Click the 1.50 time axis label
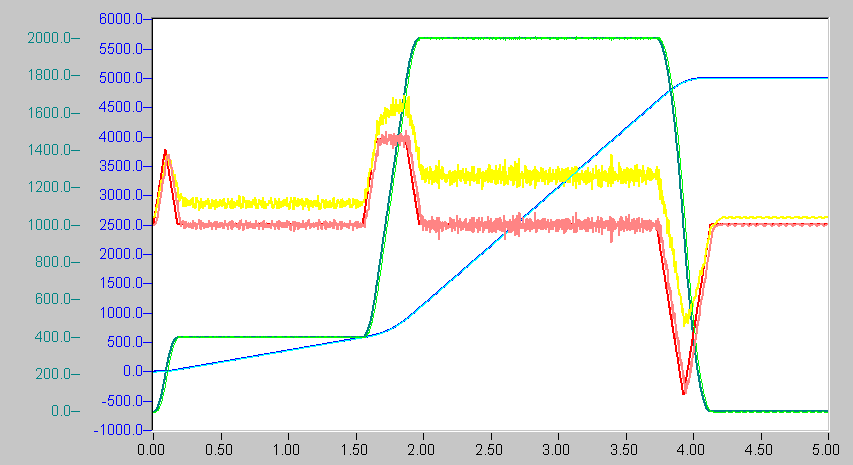 (x=354, y=450)
